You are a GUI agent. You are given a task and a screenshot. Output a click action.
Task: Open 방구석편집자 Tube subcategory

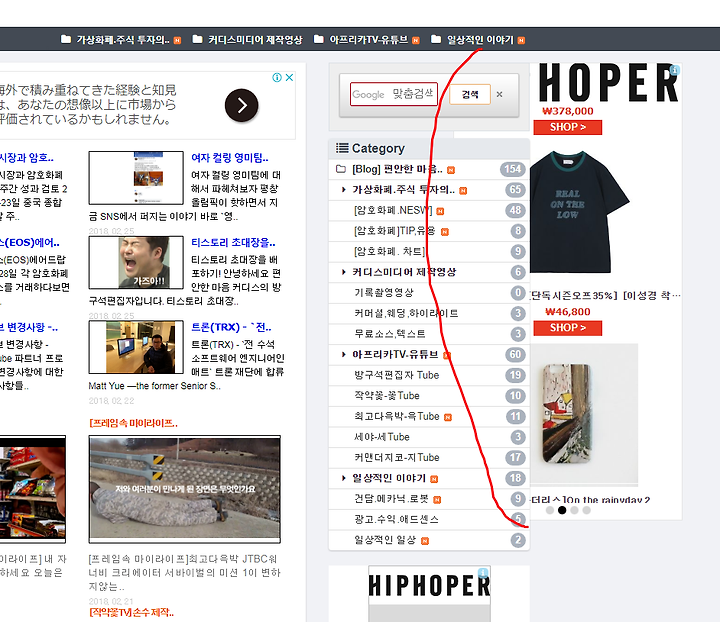[x=397, y=375]
